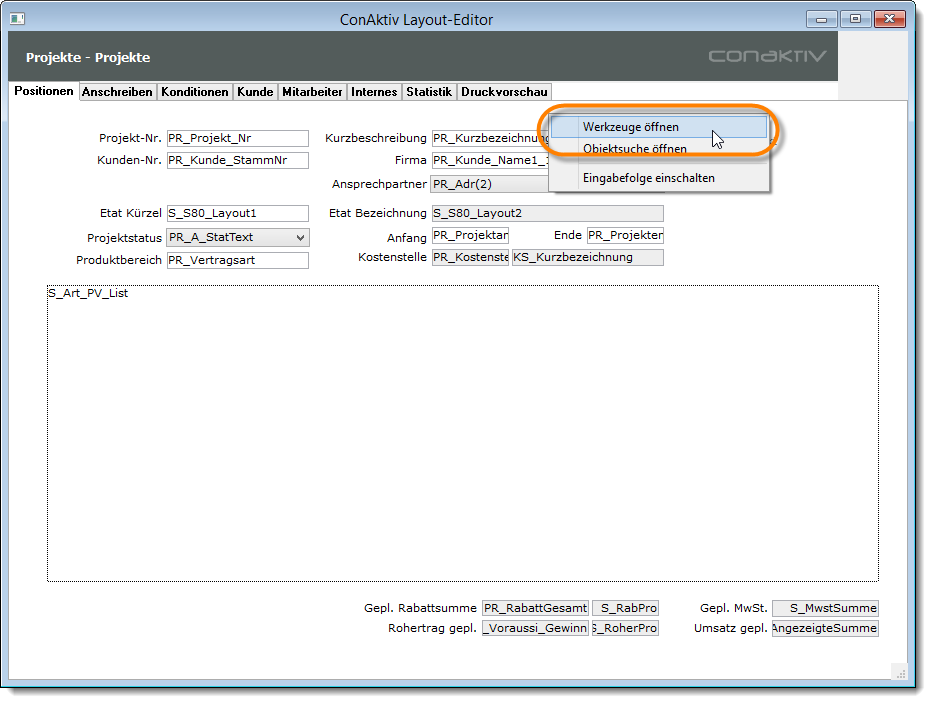The height and width of the screenshot is (703, 931).
Task: Select the Mitarbeiter tab
Action: click(312, 92)
